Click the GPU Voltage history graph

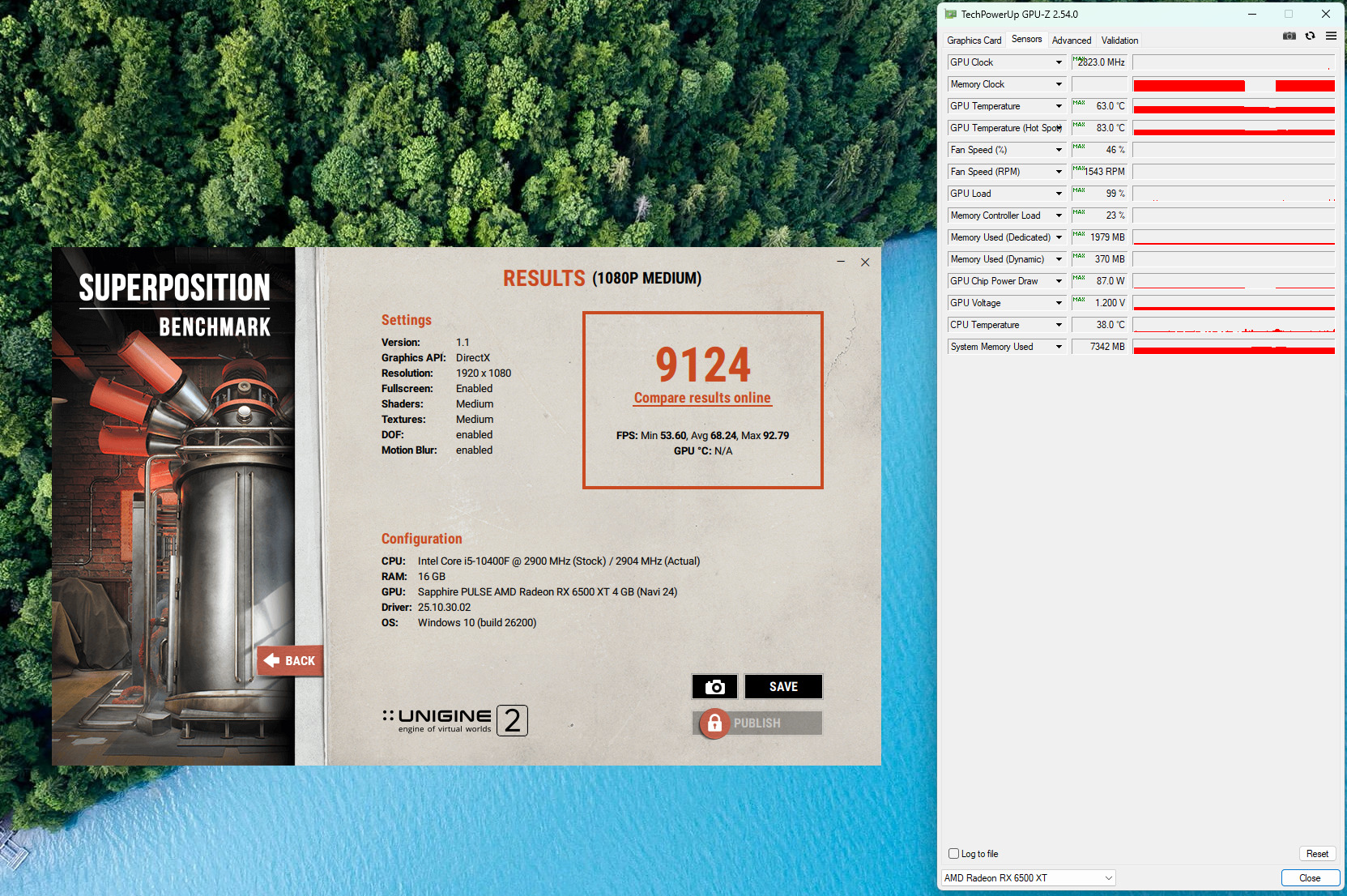1234,303
